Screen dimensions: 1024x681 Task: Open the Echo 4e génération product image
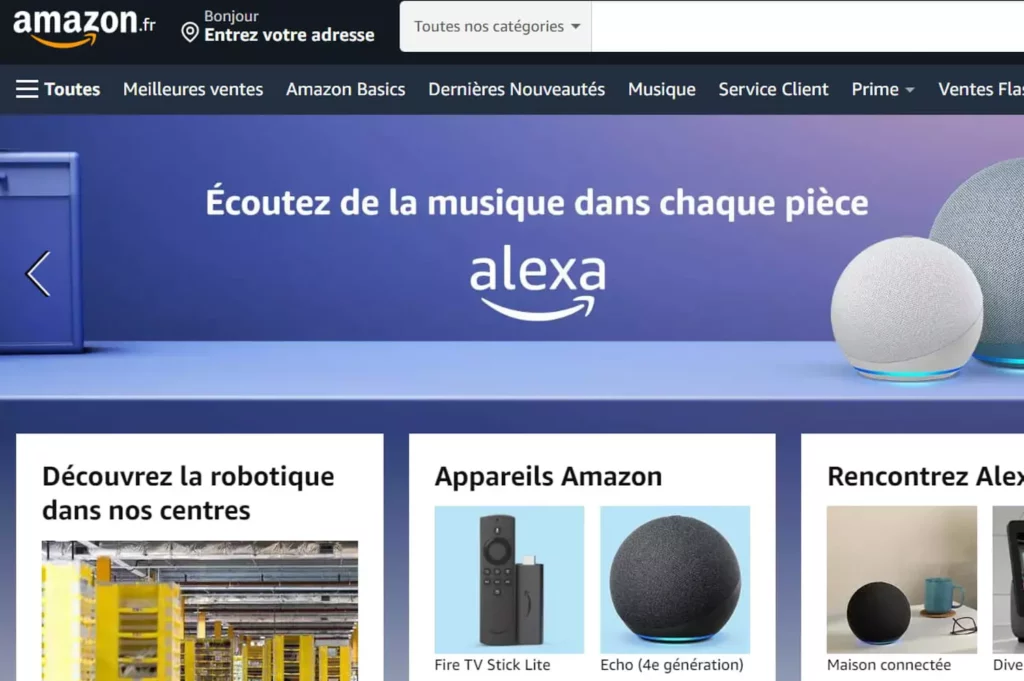[675, 579]
